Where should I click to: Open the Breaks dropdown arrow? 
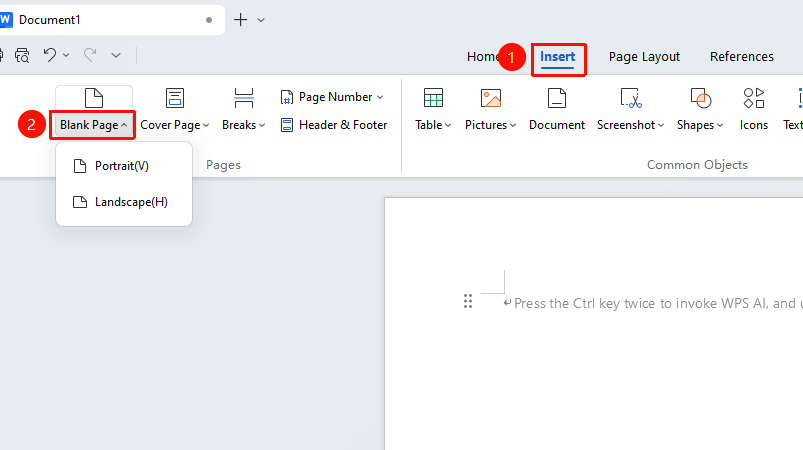pyautogui.click(x=262, y=125)
